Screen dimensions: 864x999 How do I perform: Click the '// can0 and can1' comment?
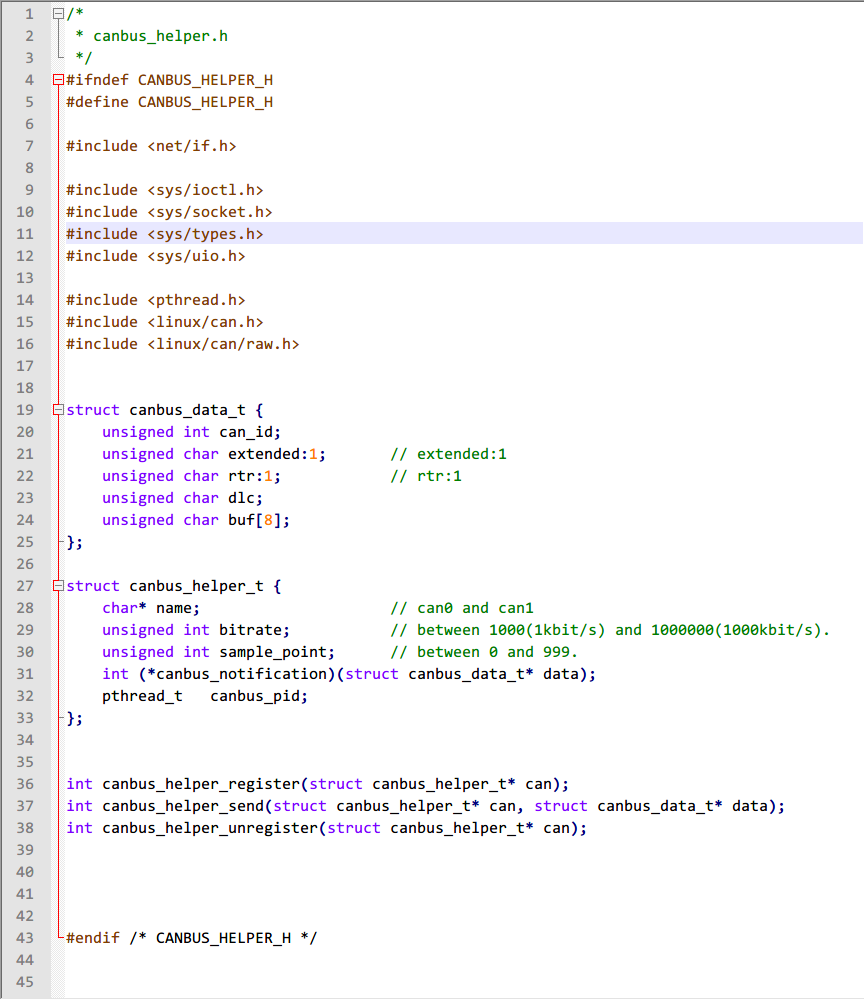point(462,608)
